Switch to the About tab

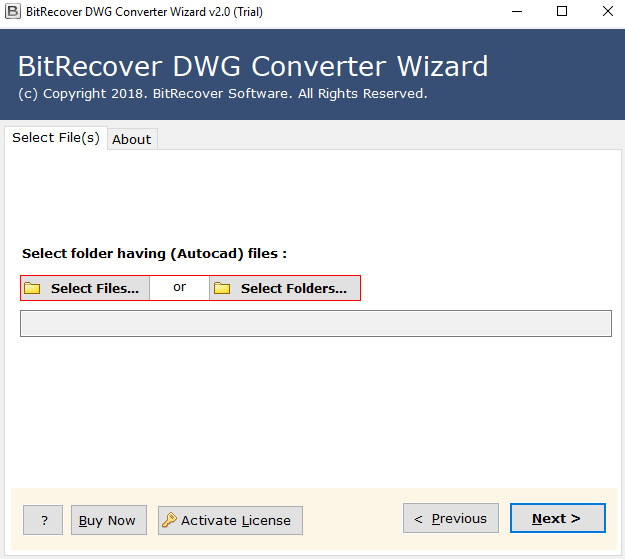tap(132, 139)
